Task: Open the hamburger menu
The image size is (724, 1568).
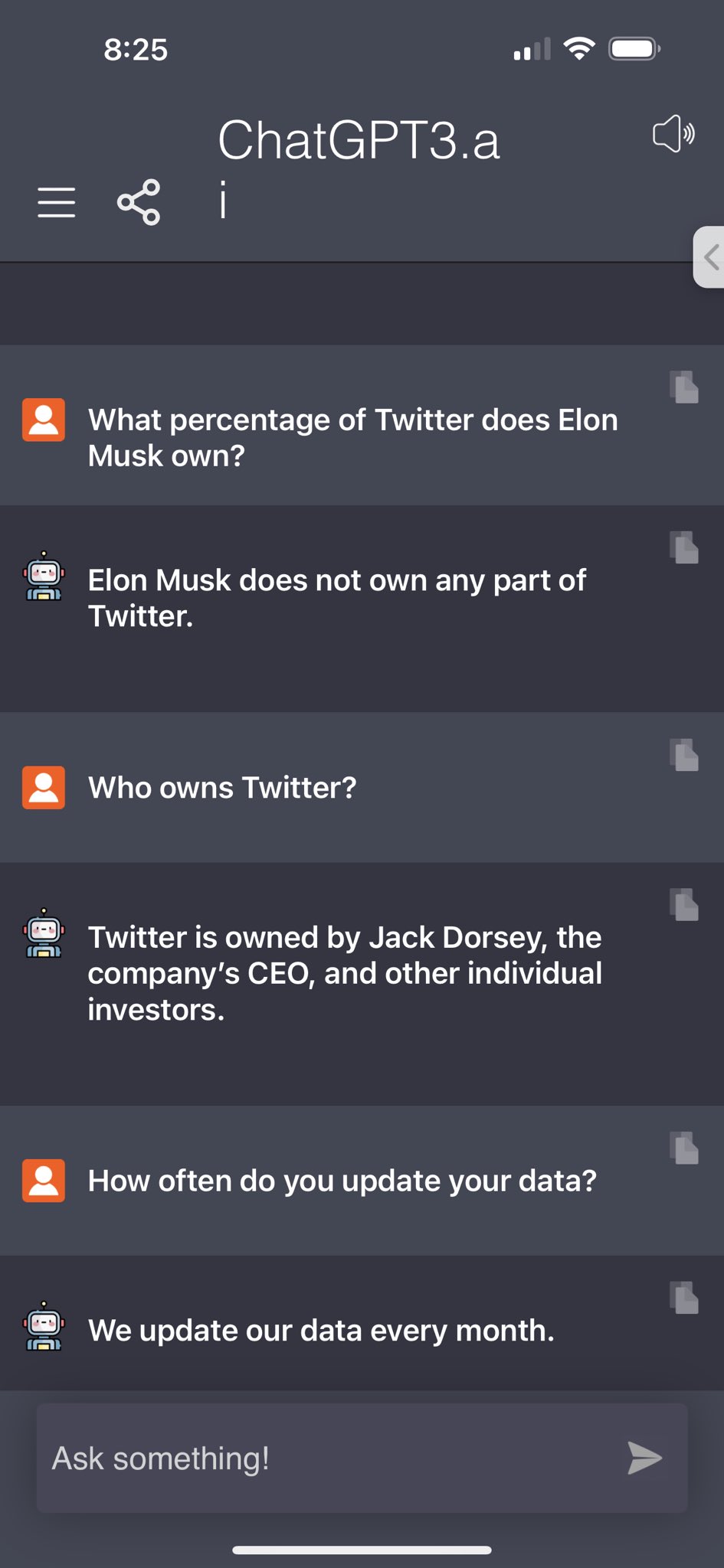Action: tap(57, 202)
